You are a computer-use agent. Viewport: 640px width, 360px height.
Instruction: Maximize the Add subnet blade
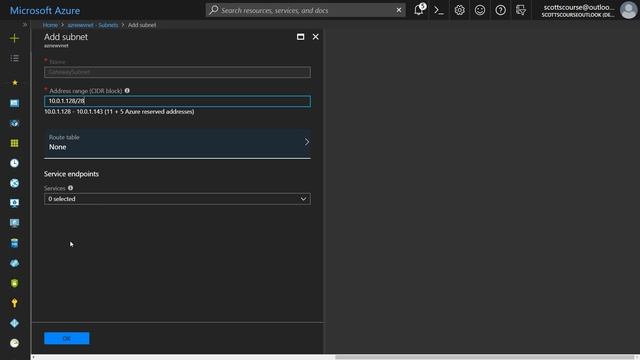pos(300,37)
